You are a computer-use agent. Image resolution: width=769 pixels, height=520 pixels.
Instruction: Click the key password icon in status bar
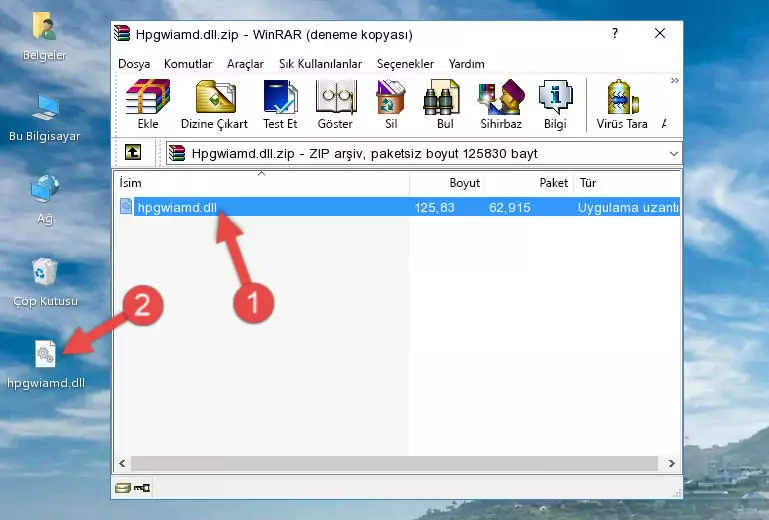point(142,488)
